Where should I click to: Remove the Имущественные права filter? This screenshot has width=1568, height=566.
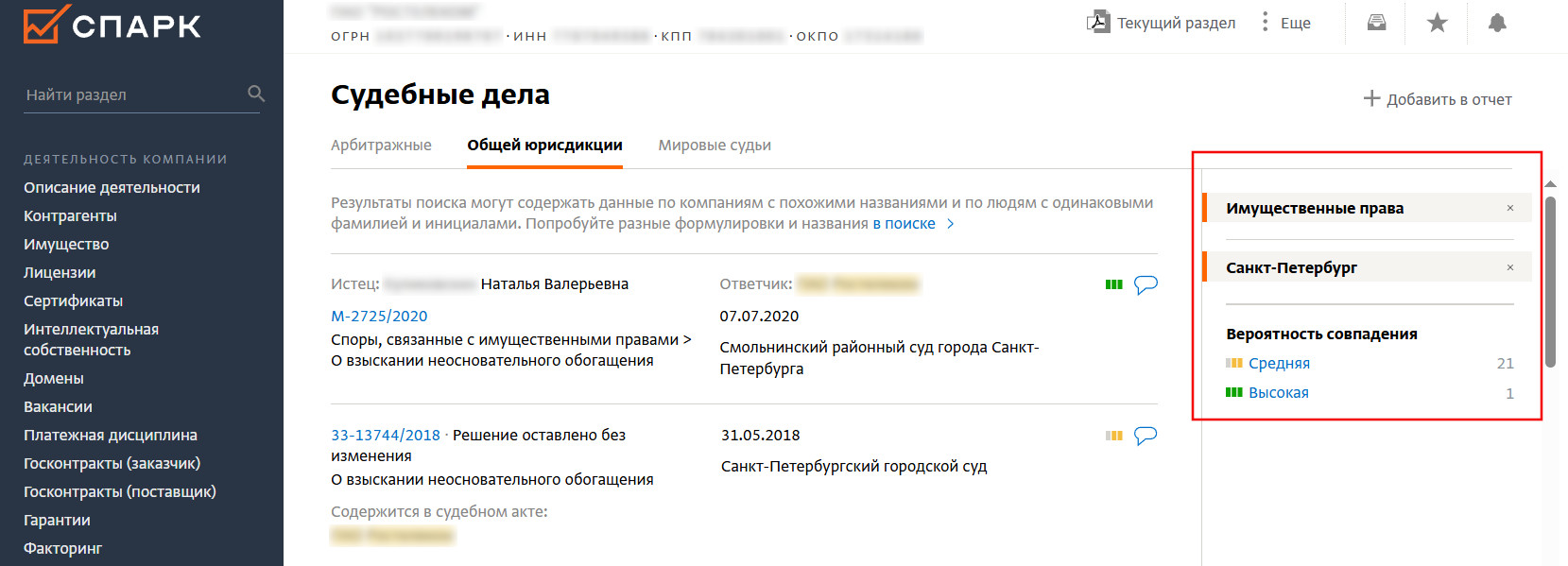[x=1510, y=208]
